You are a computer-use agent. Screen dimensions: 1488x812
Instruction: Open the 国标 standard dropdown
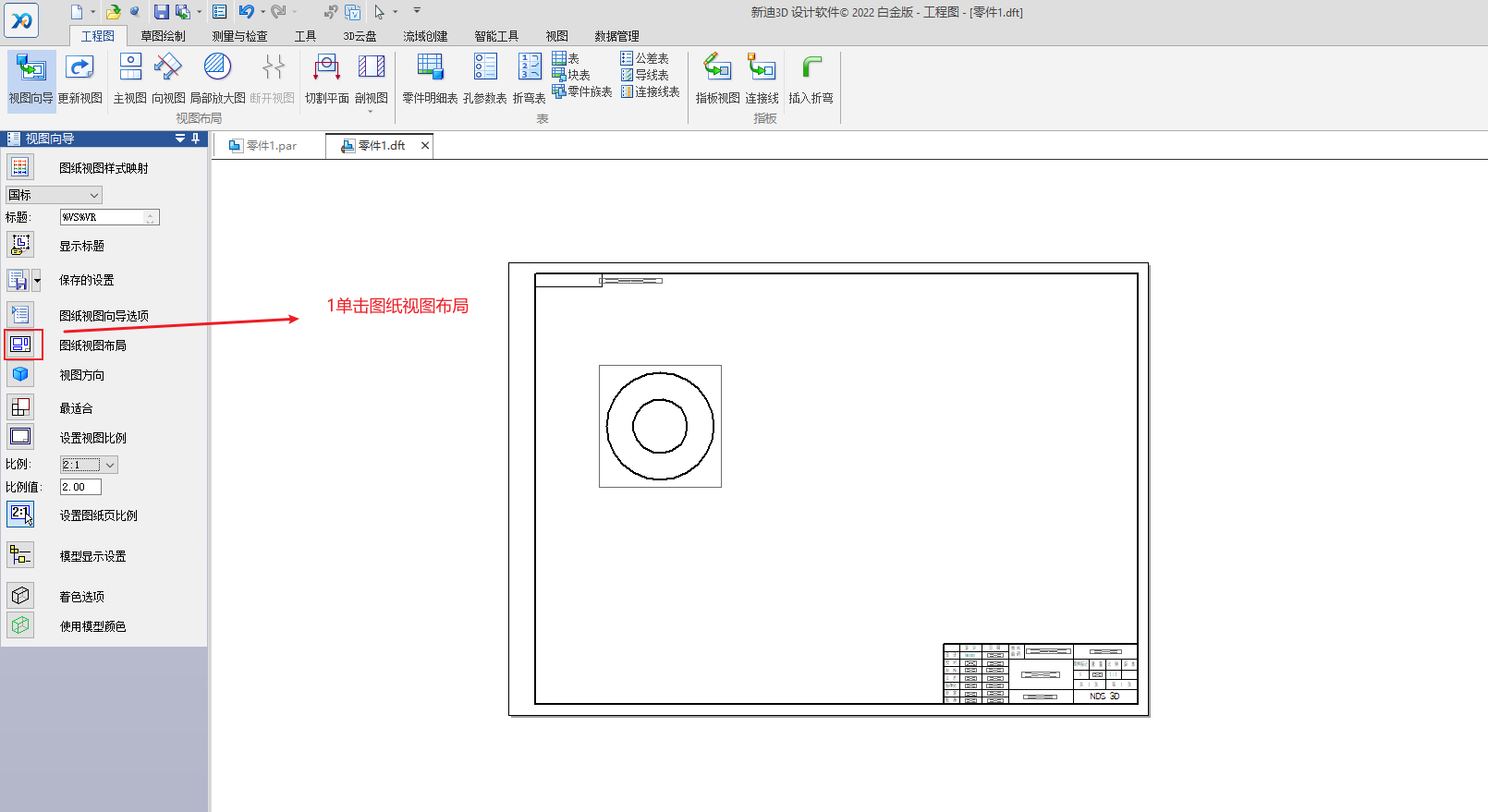(x=54, y=195)
